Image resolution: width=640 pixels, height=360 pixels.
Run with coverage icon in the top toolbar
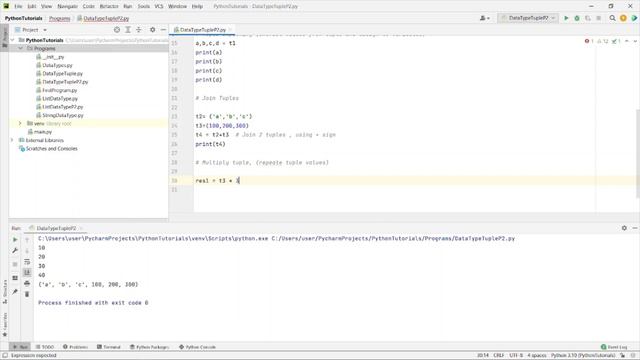tap(588, 18)
